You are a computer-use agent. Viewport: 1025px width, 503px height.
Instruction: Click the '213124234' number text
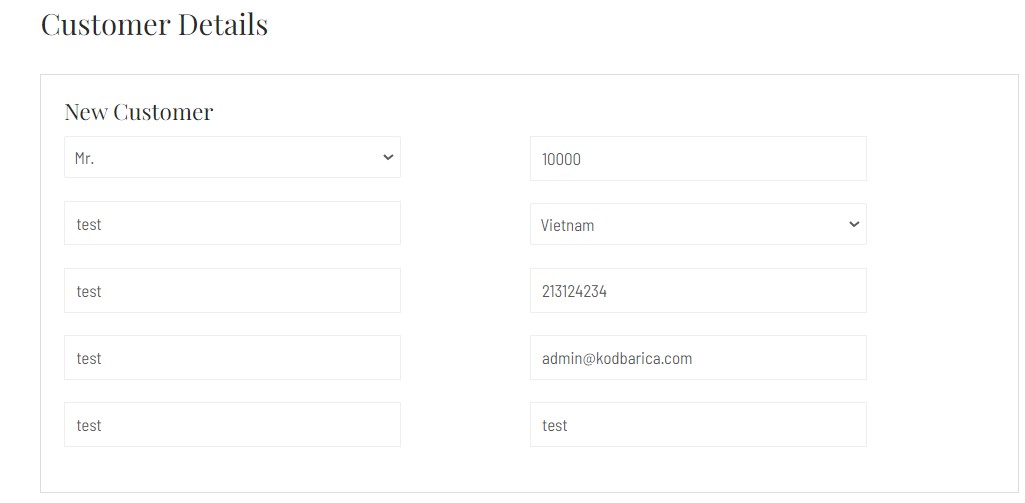(x=574, y=292)
